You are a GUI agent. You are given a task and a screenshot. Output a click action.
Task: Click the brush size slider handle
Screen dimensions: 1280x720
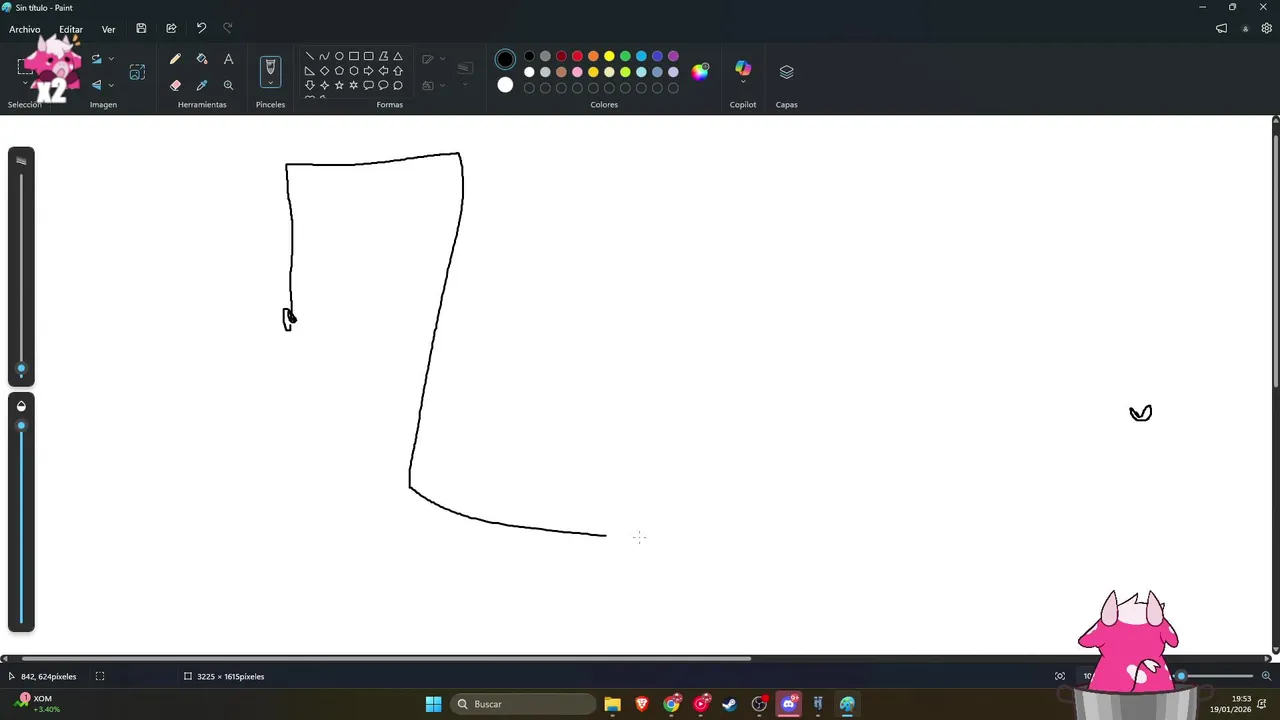coord(21,369)
